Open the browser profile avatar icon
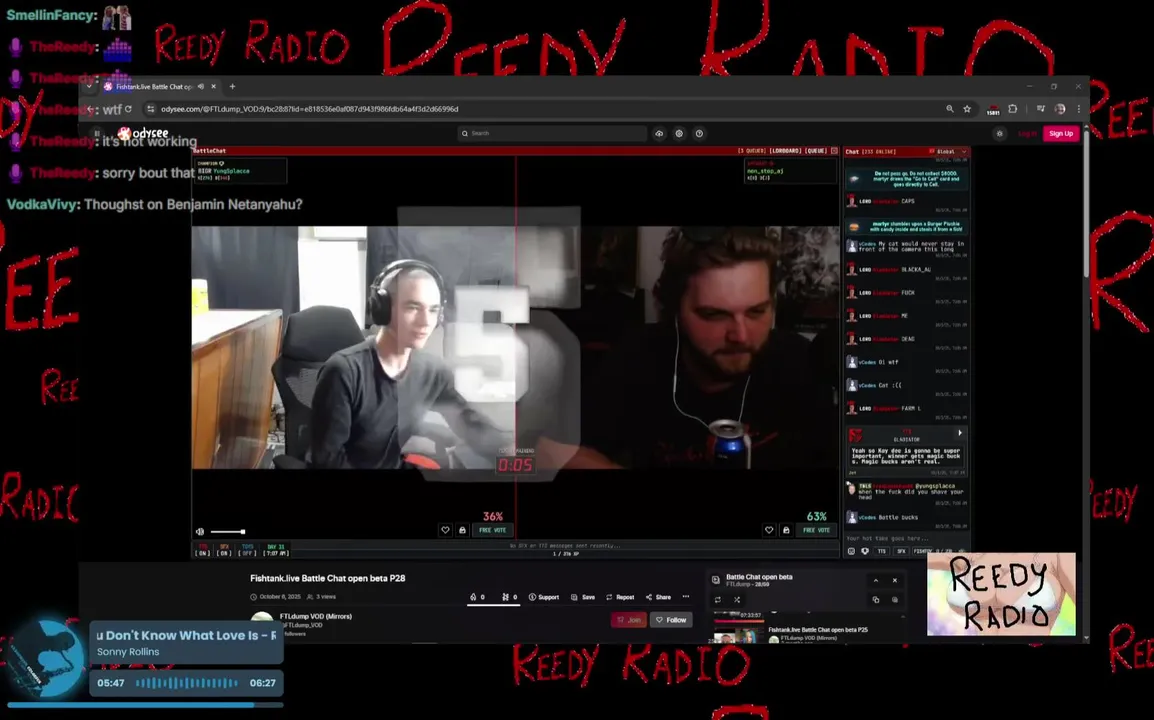Viewport: 1154px width, 720px height. 1060,109
